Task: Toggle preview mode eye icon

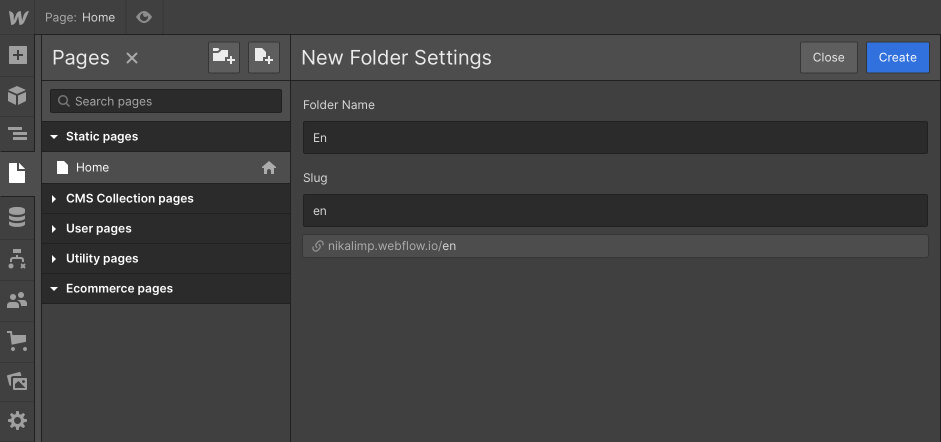Action: 144,17
